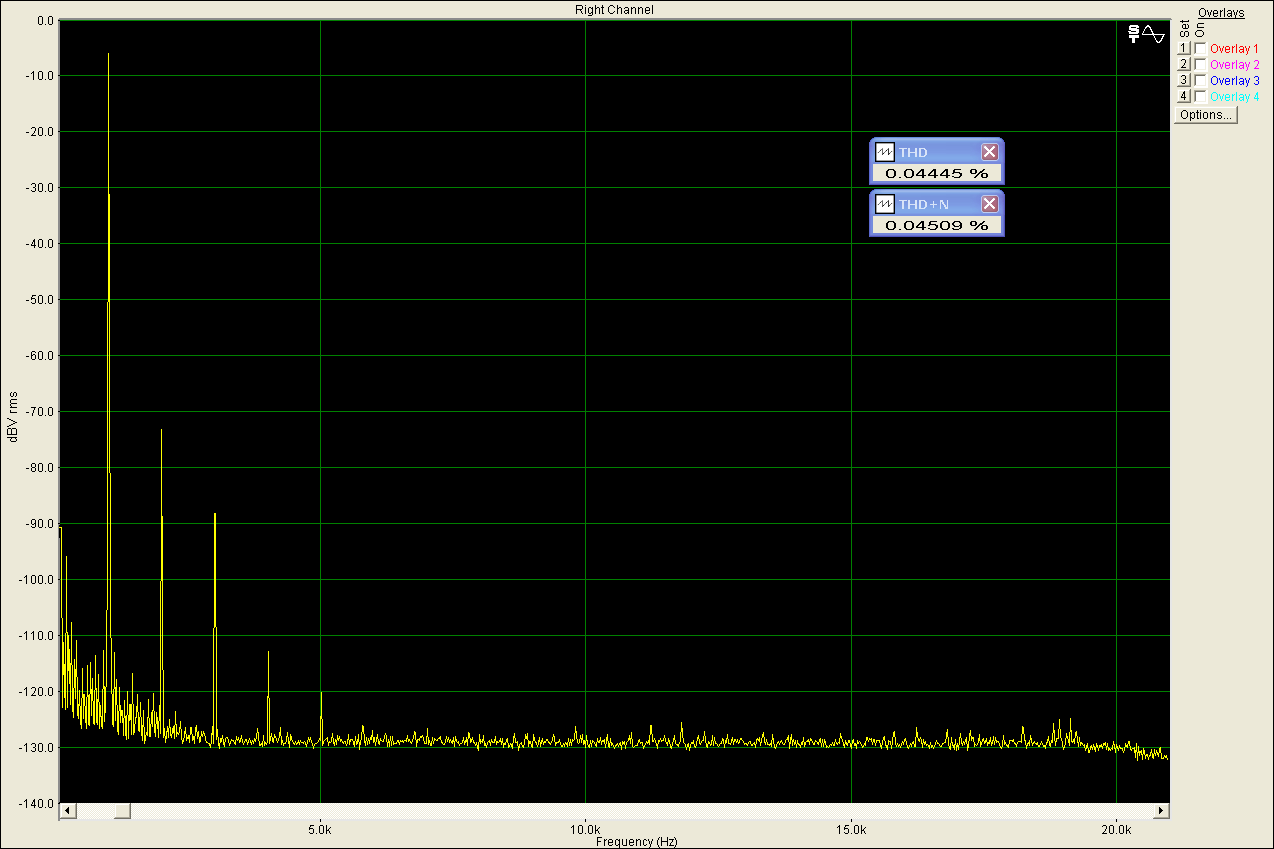The height and width of the screenshot is (849, 1274).
Task: Click the -140.0 amplitude axis label
Action: pyautogui.click(x=38, y=803)
